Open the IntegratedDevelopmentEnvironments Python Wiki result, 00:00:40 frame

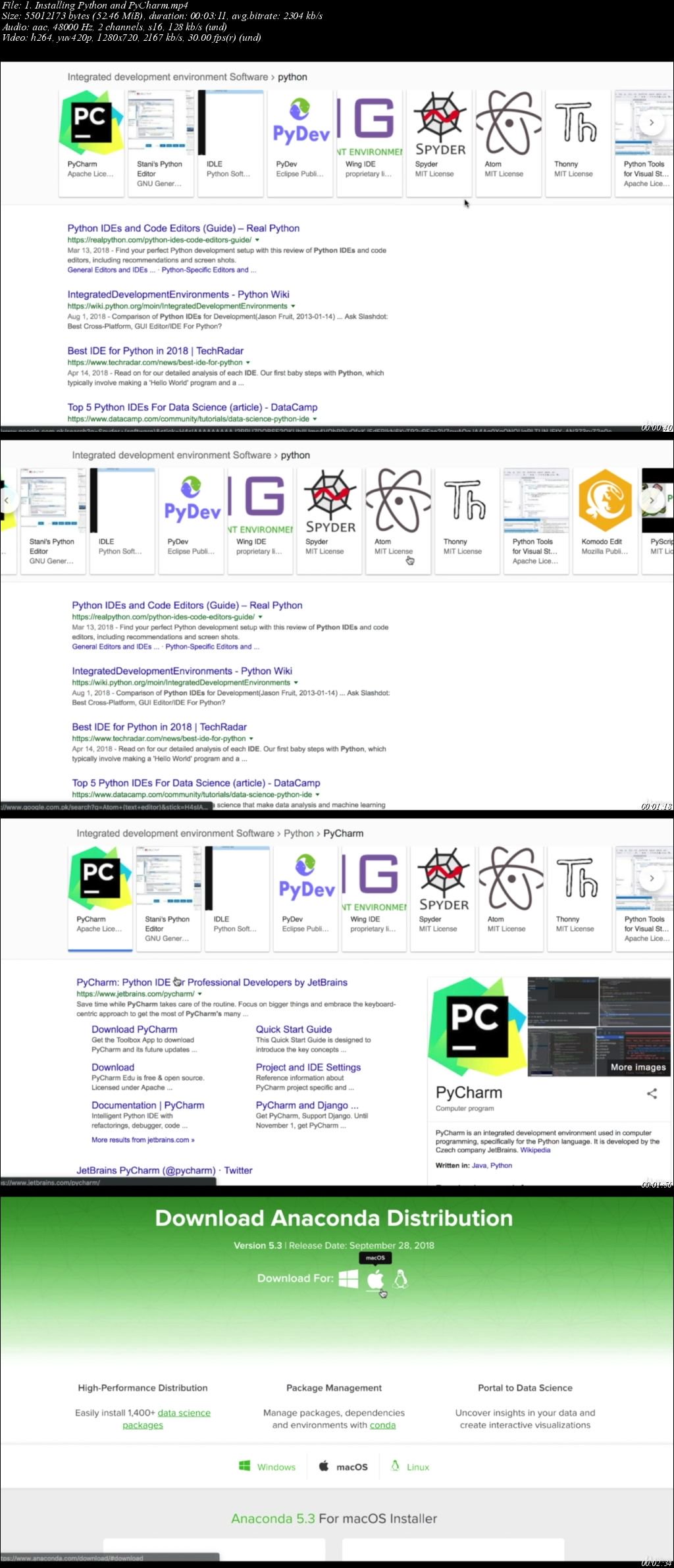[178, 294]
